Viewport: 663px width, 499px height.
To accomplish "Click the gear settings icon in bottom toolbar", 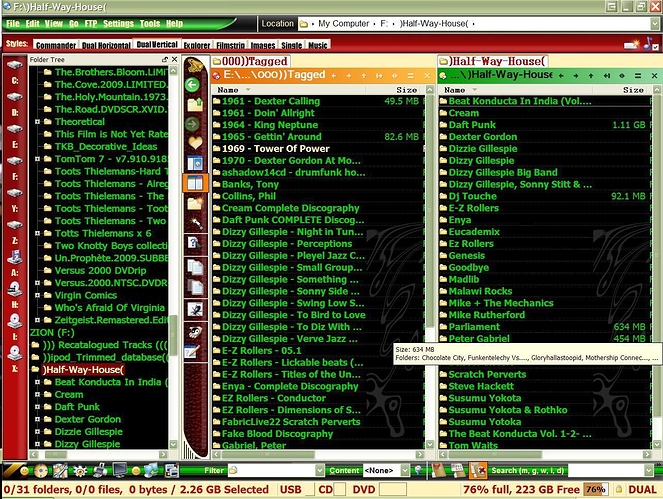I will (80, 470).
